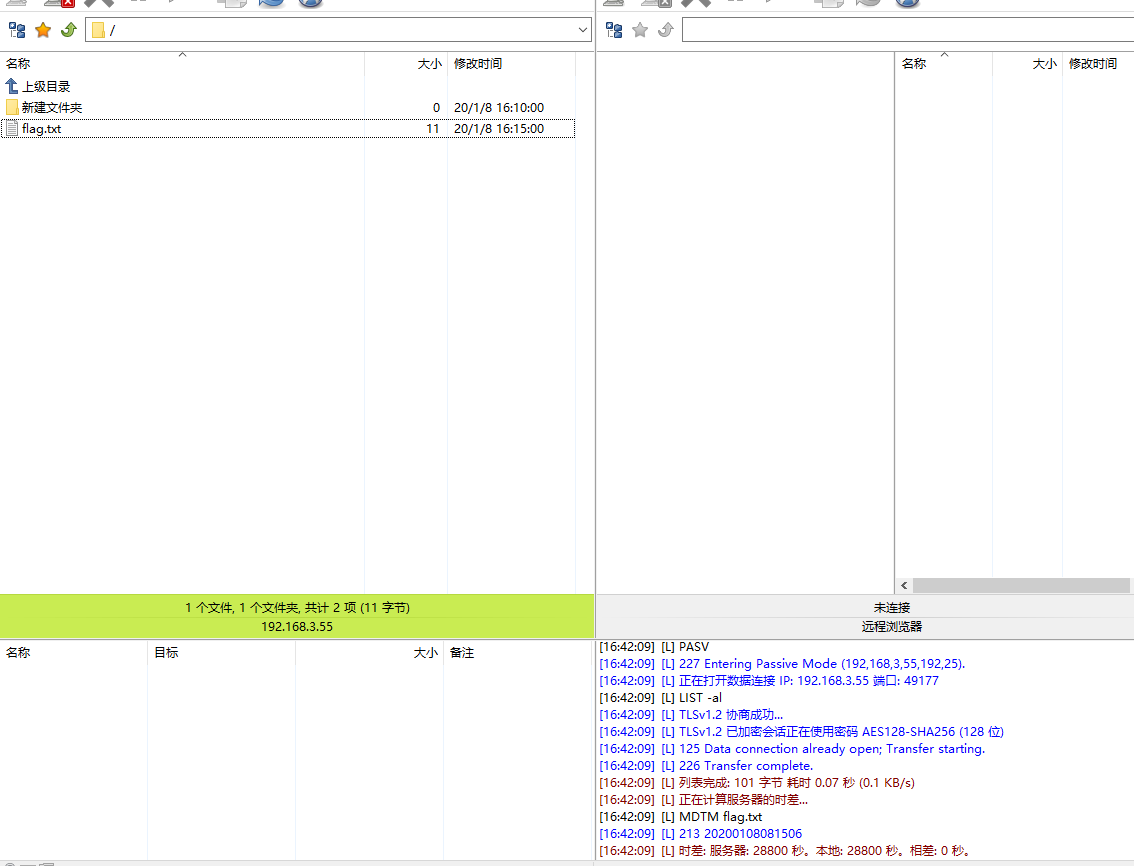Select the flag.txt file row
The height and width of the screenshot is (866, 1134).
pos(288,129)
